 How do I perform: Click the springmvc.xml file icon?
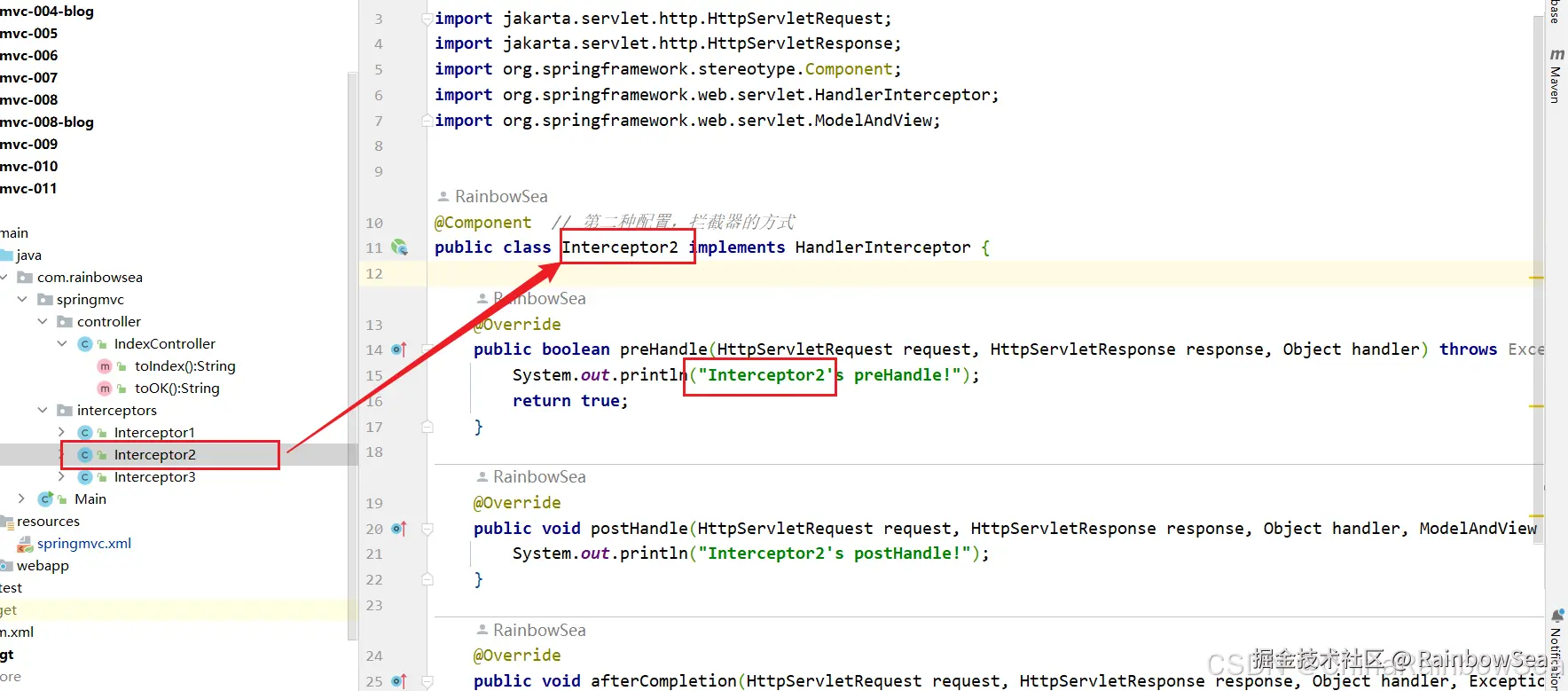[x=25, y=544]
